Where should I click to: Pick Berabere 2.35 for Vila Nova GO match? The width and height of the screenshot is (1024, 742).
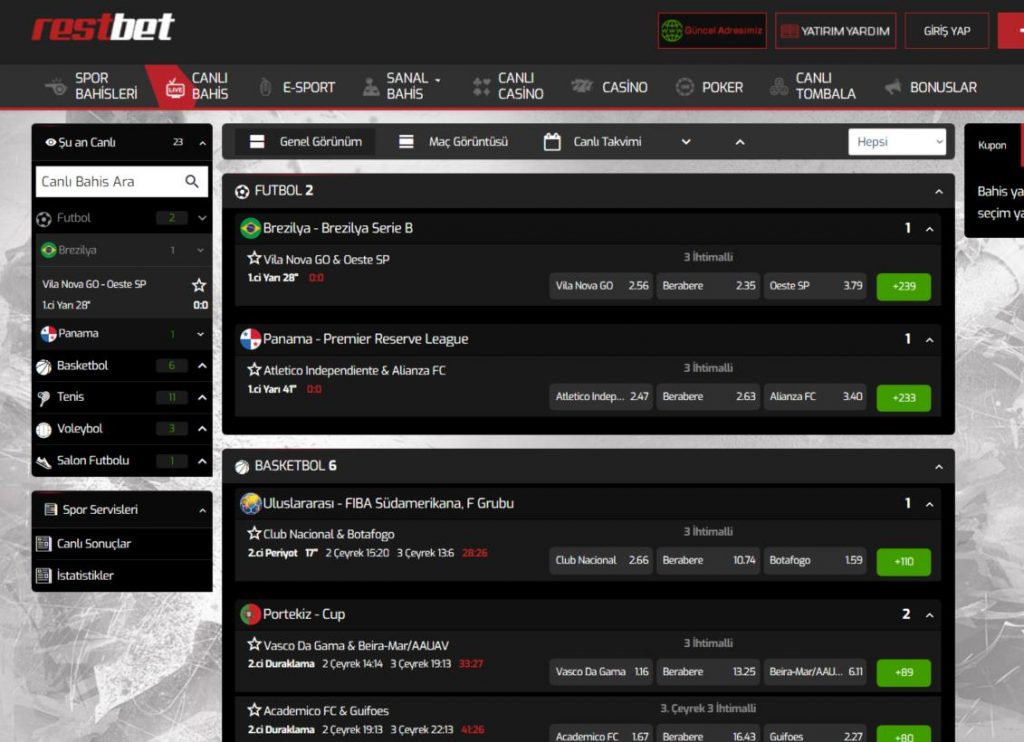tap(709, 285)
